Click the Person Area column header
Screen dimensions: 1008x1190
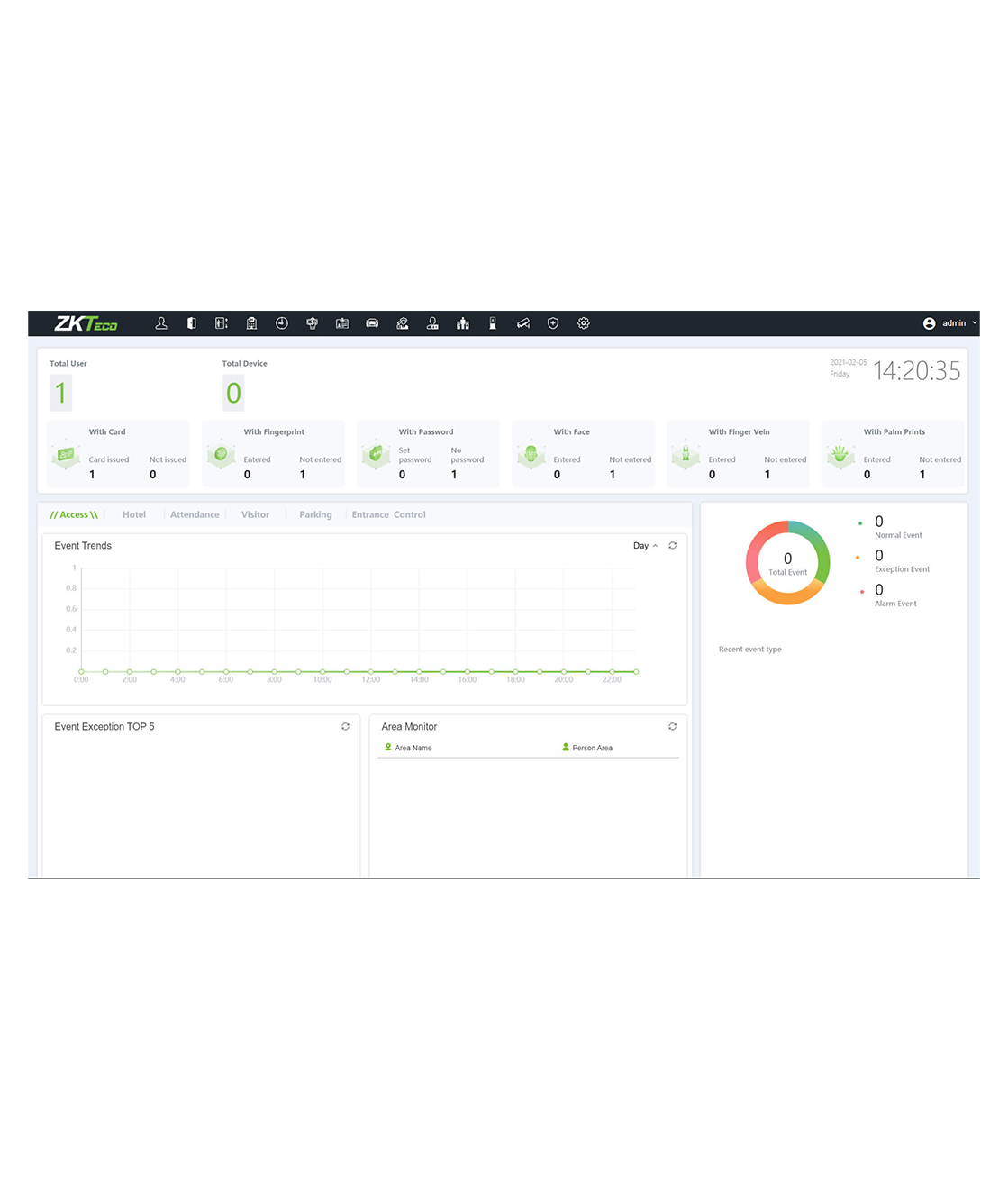(591, 748)
